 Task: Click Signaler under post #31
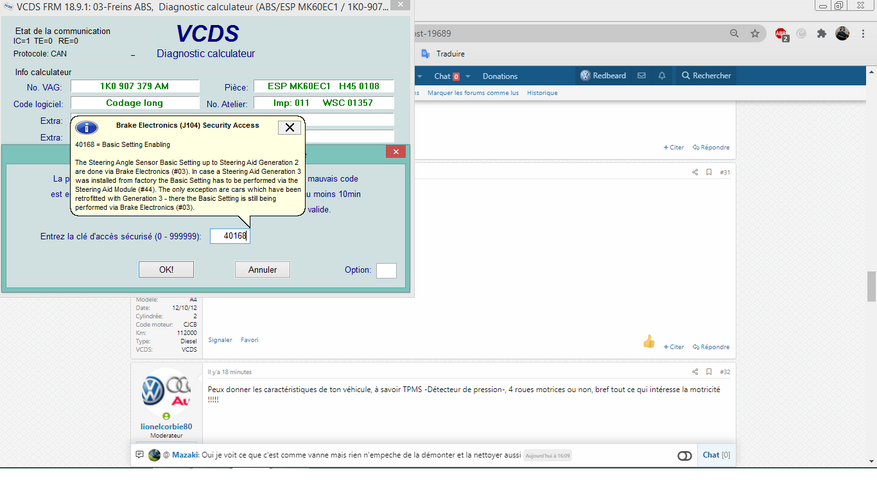point(220,340)
